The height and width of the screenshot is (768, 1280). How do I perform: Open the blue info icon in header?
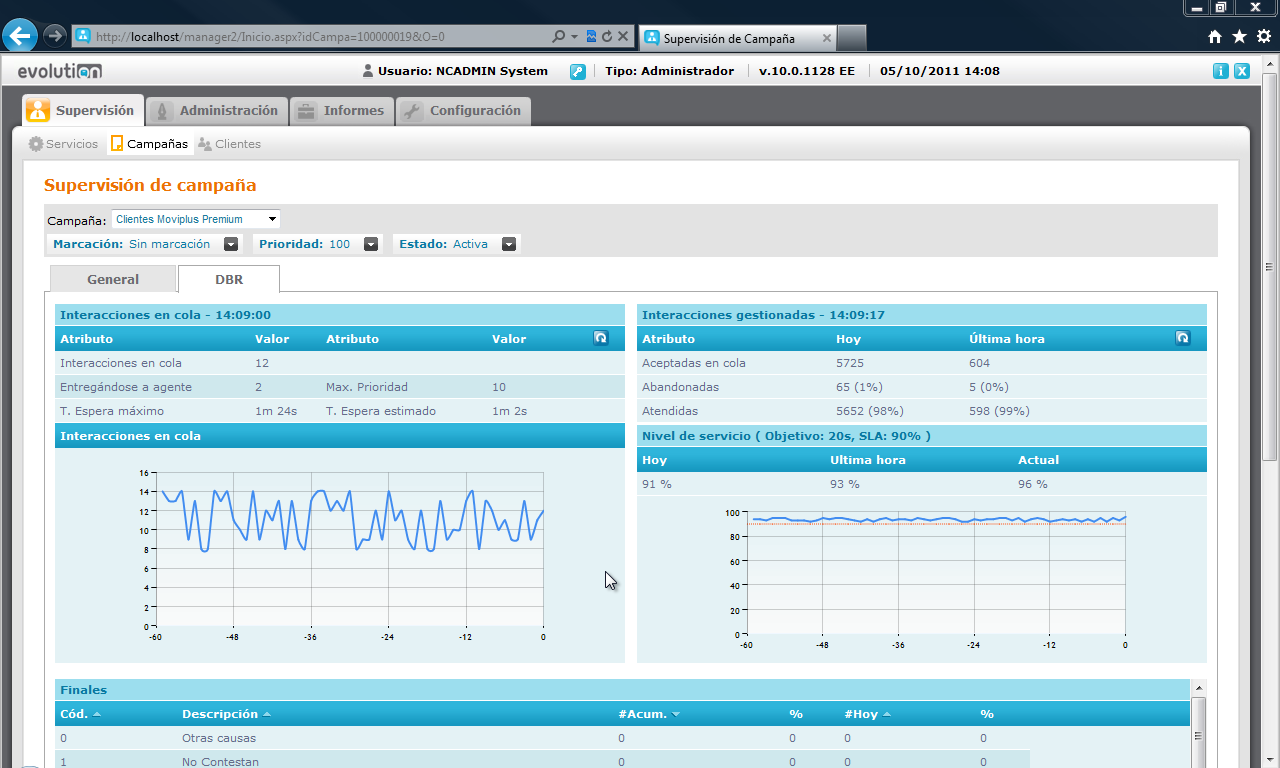point(1221,71)
